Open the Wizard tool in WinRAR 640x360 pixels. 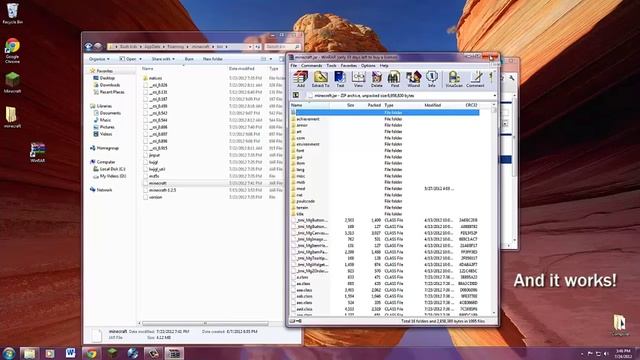point(413,79)
